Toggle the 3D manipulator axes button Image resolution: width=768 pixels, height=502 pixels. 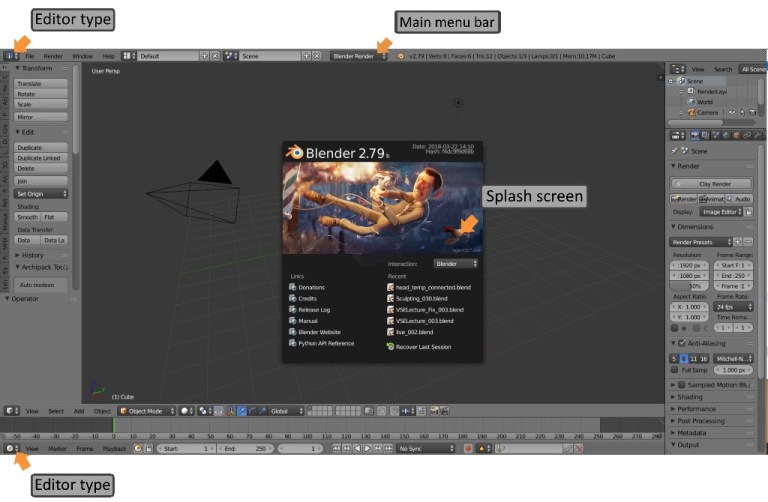[231, 411]
